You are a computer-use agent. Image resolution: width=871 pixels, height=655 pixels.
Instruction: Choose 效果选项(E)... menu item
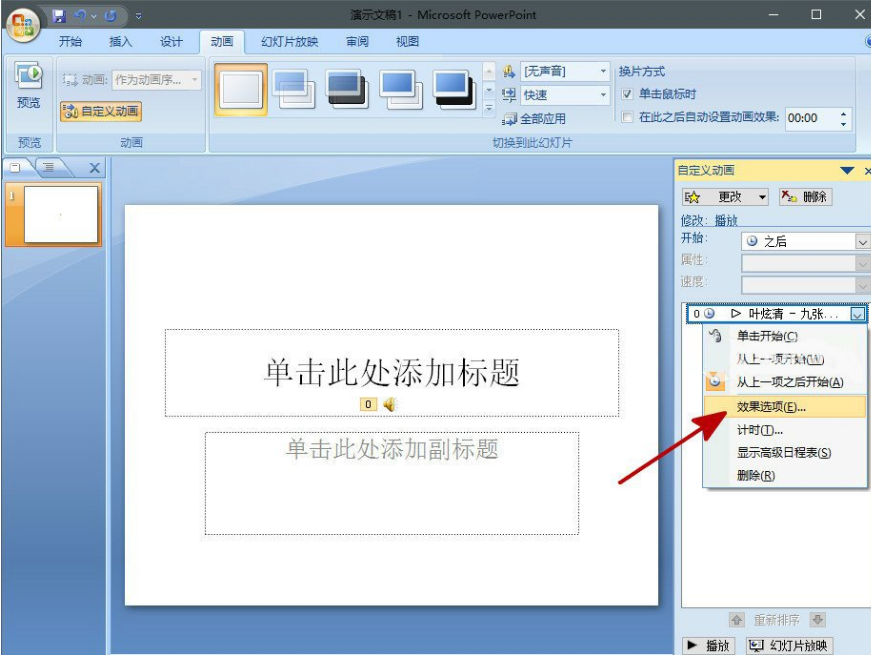(x=784, y=407)
